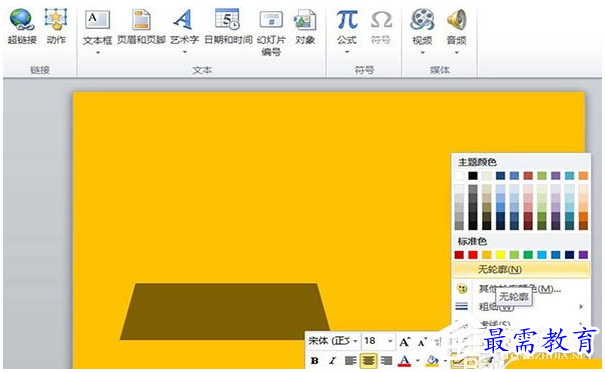Choose dark red standard color

459,255
